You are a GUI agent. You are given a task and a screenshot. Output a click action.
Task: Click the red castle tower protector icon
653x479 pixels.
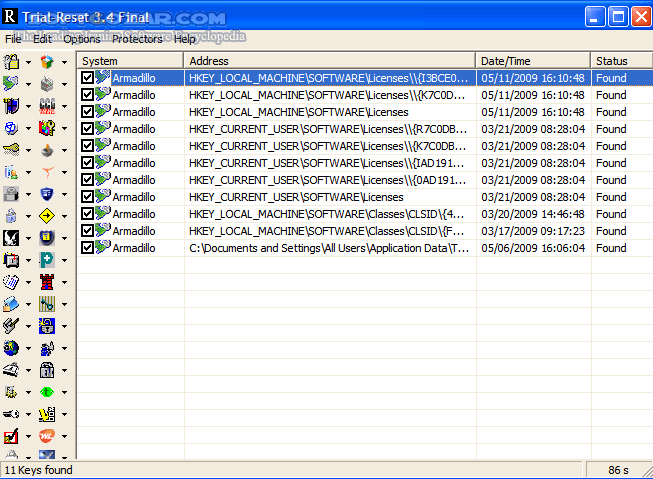(47, 281)
